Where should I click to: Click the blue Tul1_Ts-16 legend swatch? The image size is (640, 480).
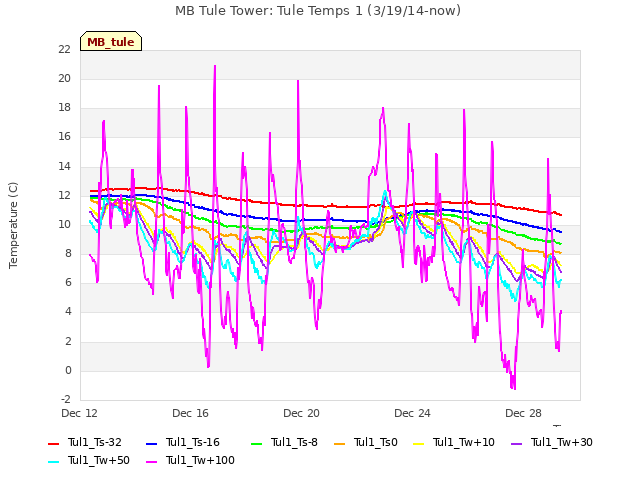pyautogui.click(x=151, y=444)
